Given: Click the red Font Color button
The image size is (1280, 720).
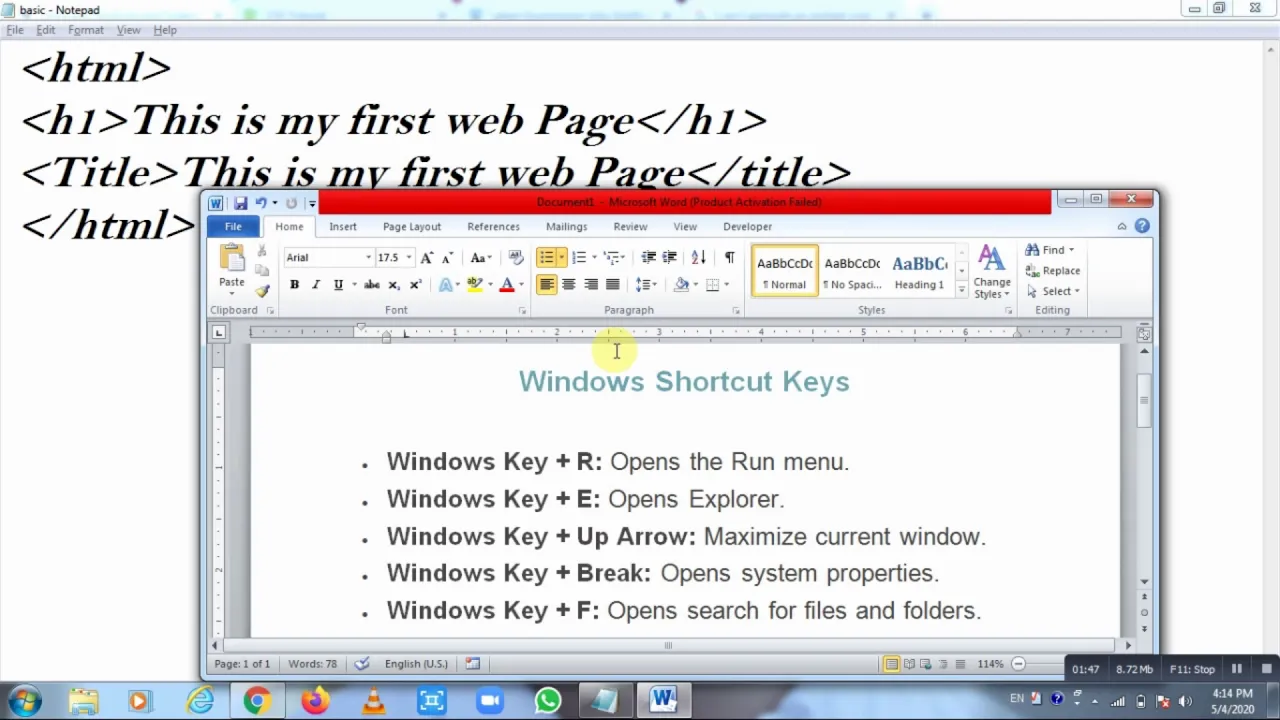Looking at the screenshot, I should coord(507,285).
